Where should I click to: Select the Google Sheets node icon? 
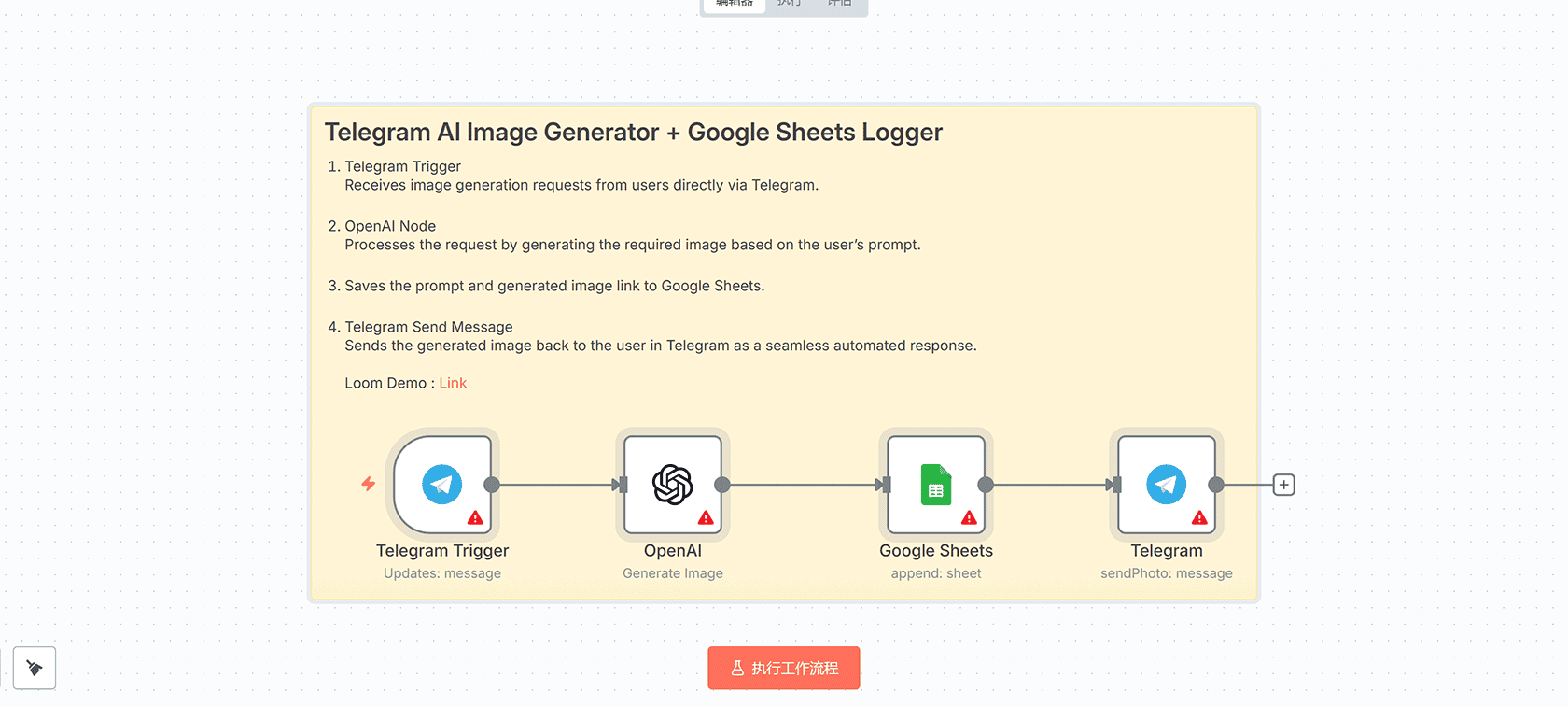pyautogui.click(x=935, y=485)
